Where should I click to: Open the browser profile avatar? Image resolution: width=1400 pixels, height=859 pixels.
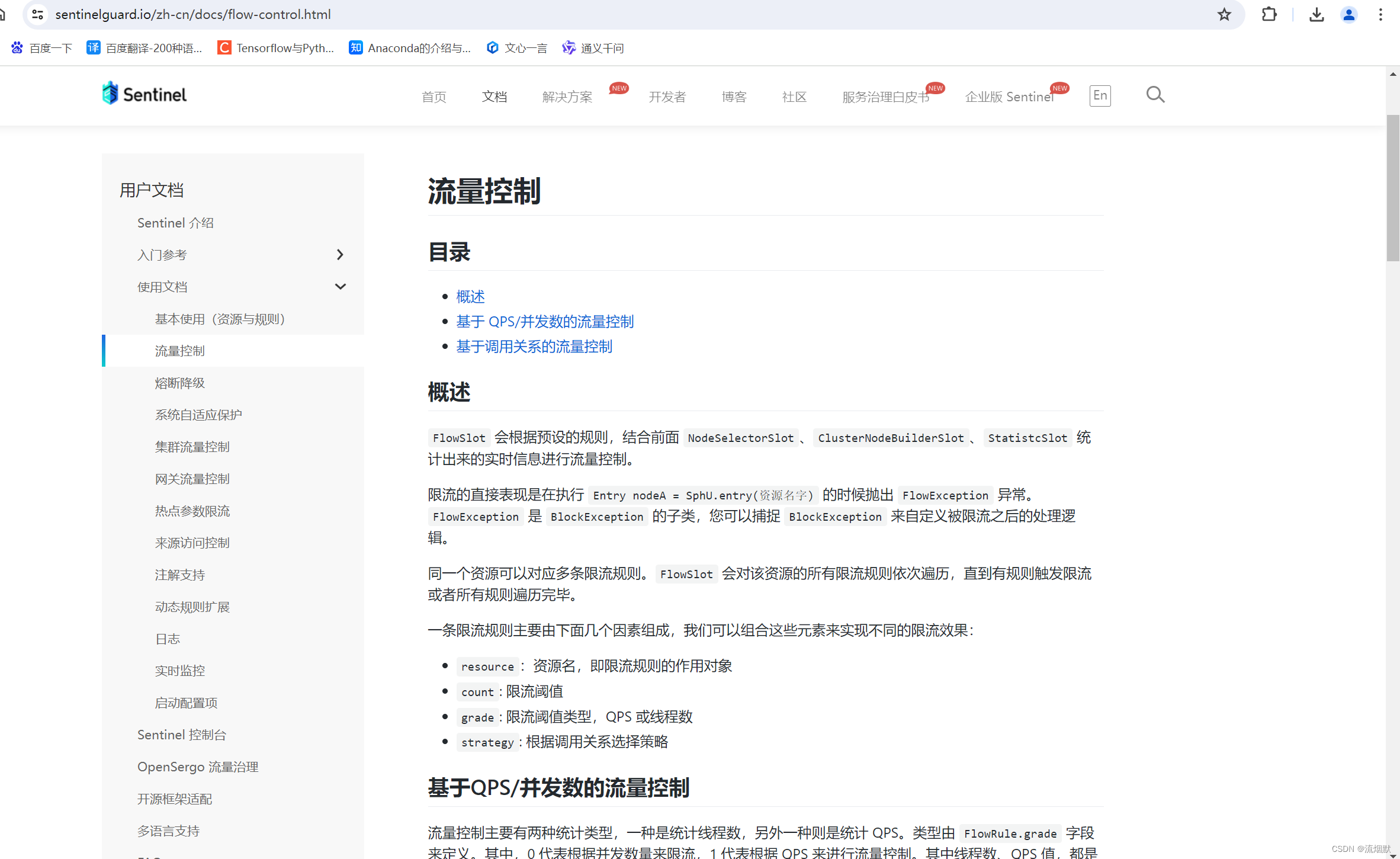click(x=1348, y=14)
